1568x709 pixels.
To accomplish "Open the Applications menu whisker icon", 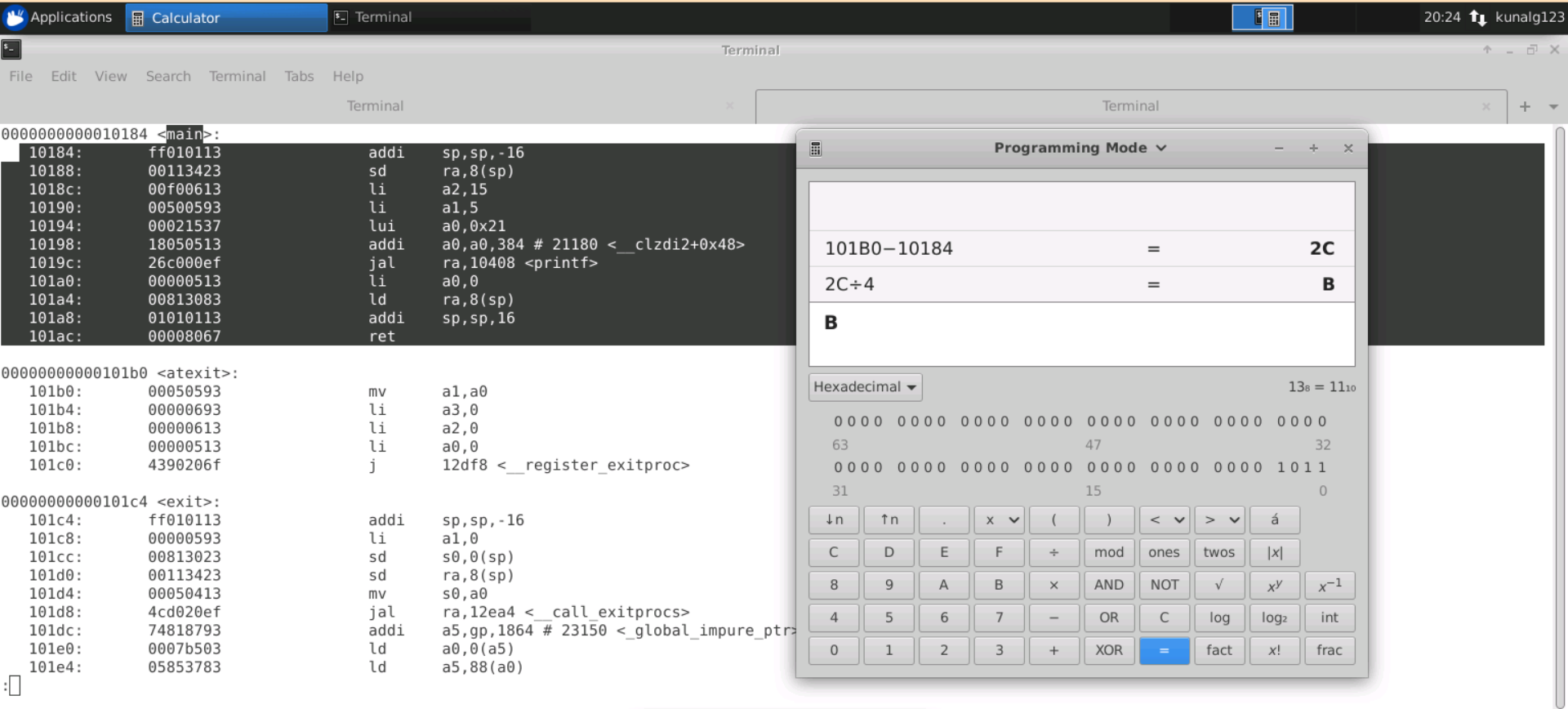I will click(16, 17).
